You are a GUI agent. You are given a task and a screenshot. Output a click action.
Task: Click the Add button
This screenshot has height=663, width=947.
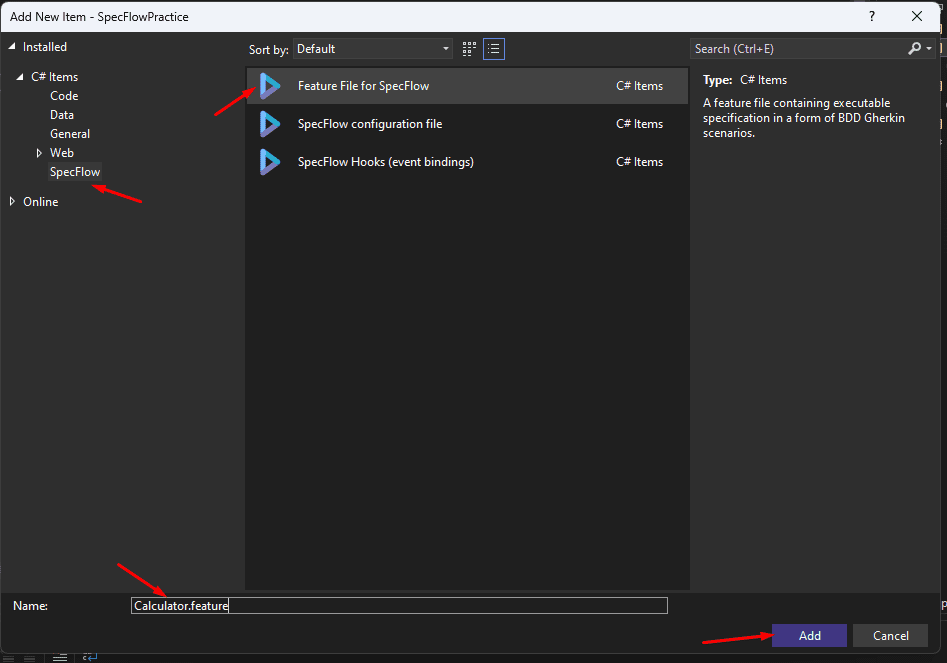809,635
